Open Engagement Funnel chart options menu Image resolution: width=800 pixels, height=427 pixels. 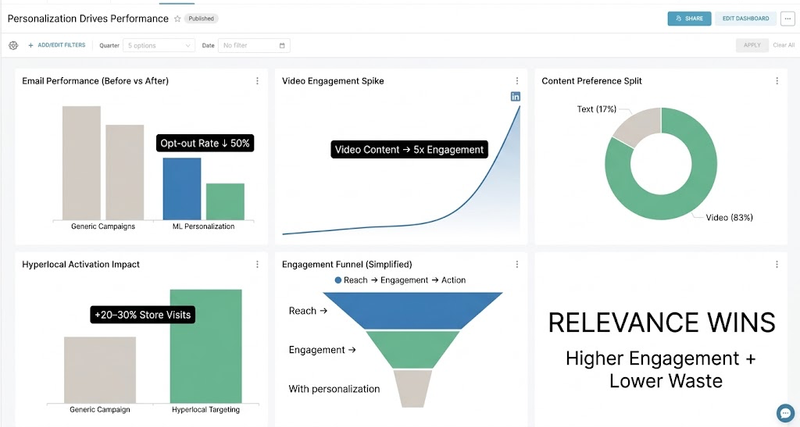517,264
